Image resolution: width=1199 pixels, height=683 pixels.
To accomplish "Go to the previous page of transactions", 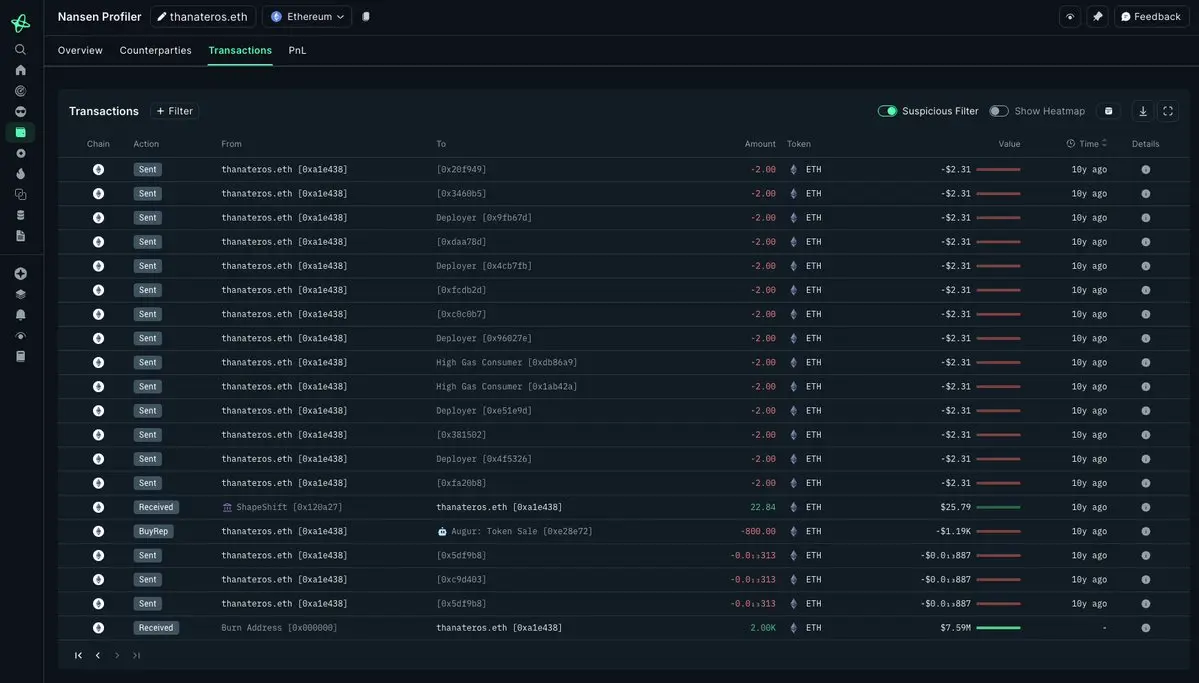I will [98, 655].
